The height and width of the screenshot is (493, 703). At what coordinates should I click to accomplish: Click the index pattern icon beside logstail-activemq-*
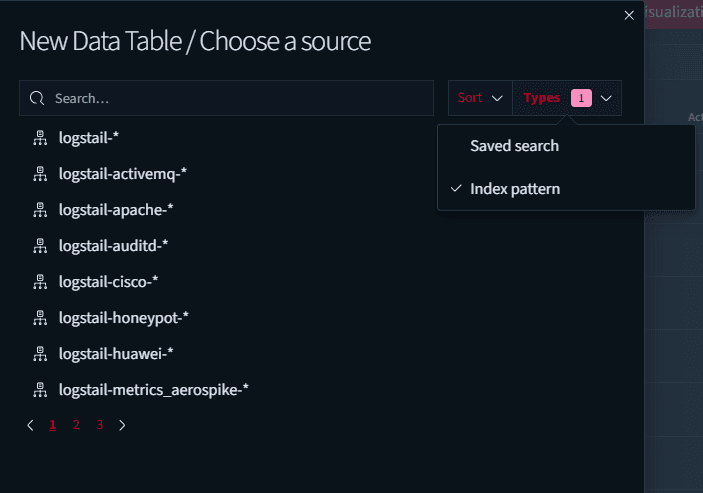(40, 174)
